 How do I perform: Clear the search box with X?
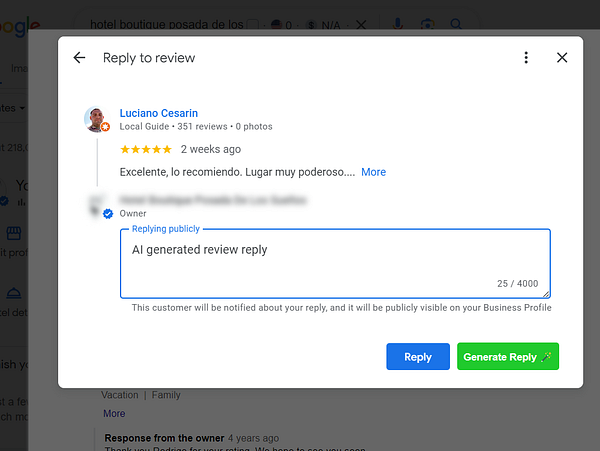tap(361, 25)
